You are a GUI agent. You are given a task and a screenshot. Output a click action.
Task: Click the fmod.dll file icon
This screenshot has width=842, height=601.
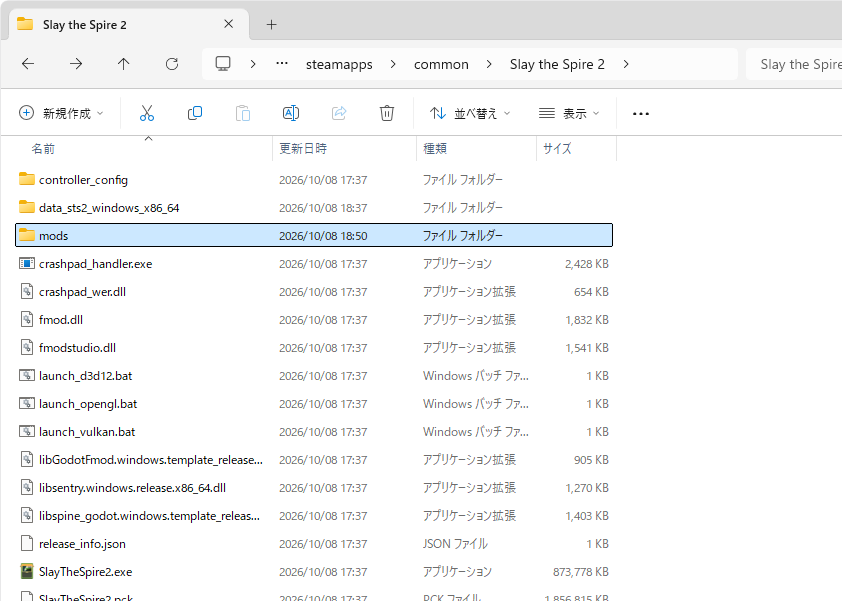click(x=27, y=319)
